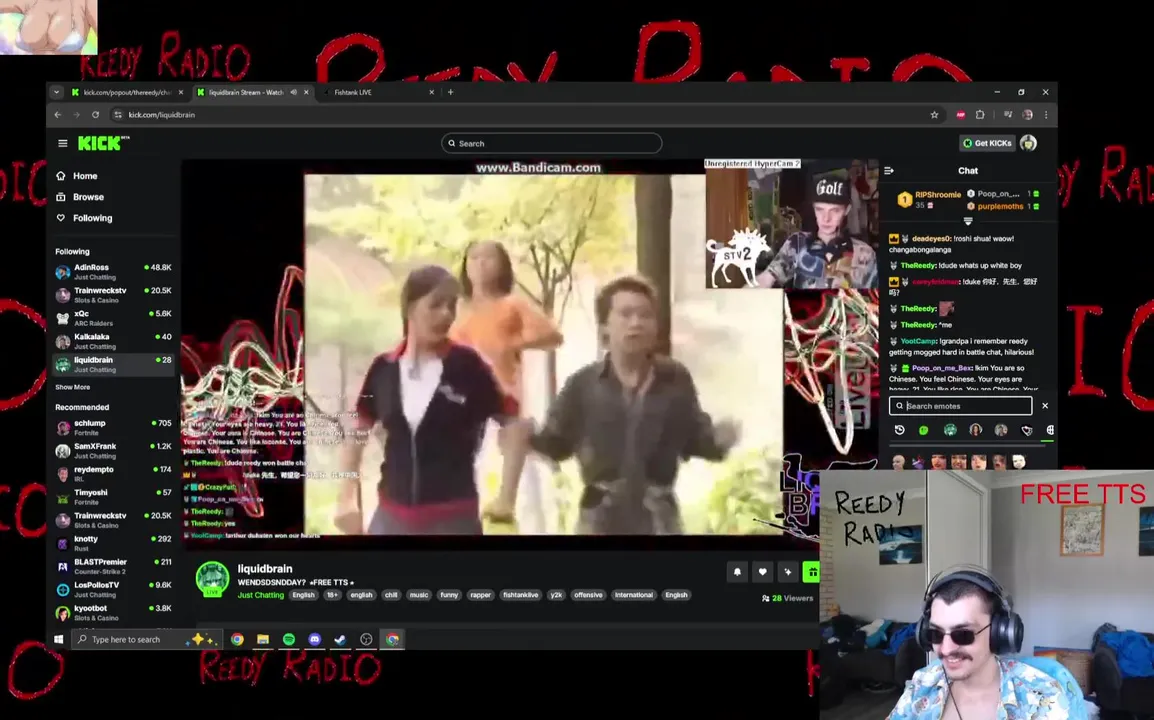
Task: Bookmark this page with star icon
Action: (935, 115)
